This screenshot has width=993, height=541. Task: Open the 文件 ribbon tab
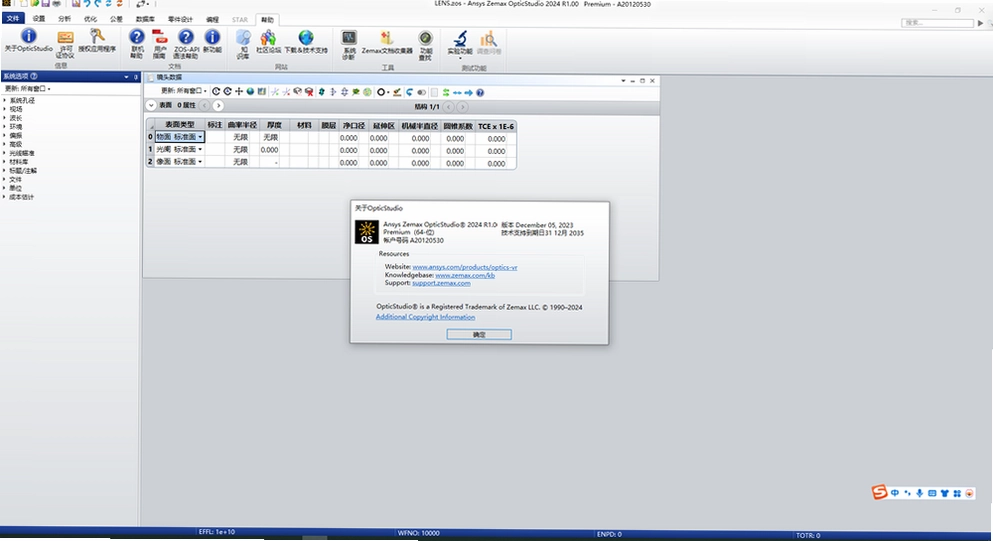pyautogui.click(x=13, y=19)
